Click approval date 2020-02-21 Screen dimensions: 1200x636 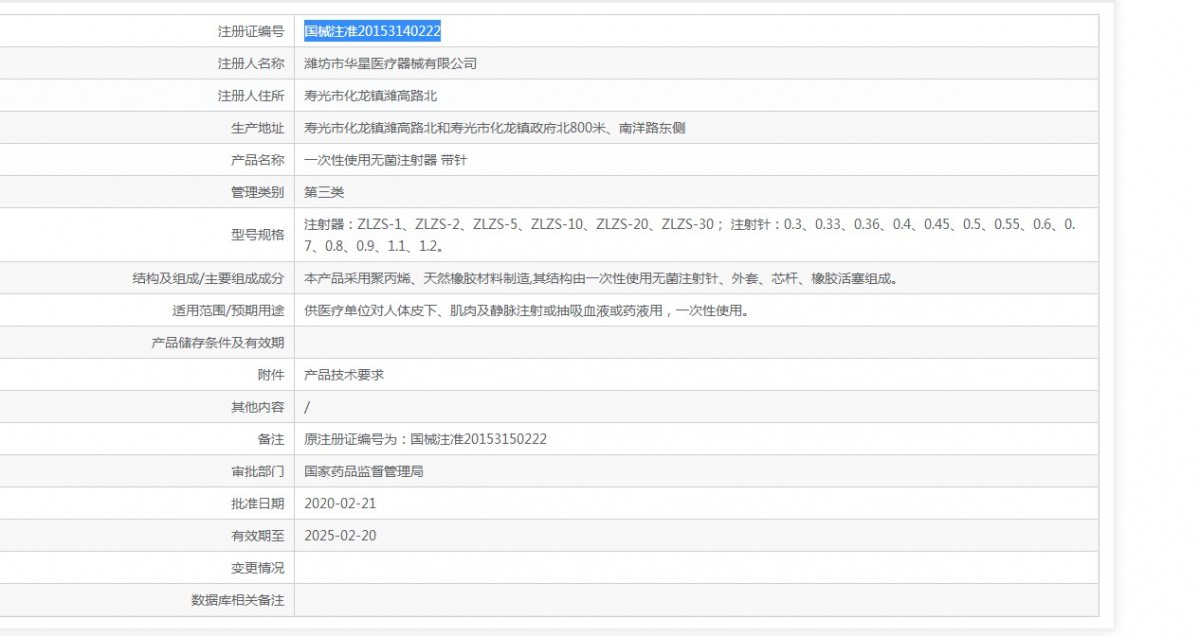pos(341,503)
